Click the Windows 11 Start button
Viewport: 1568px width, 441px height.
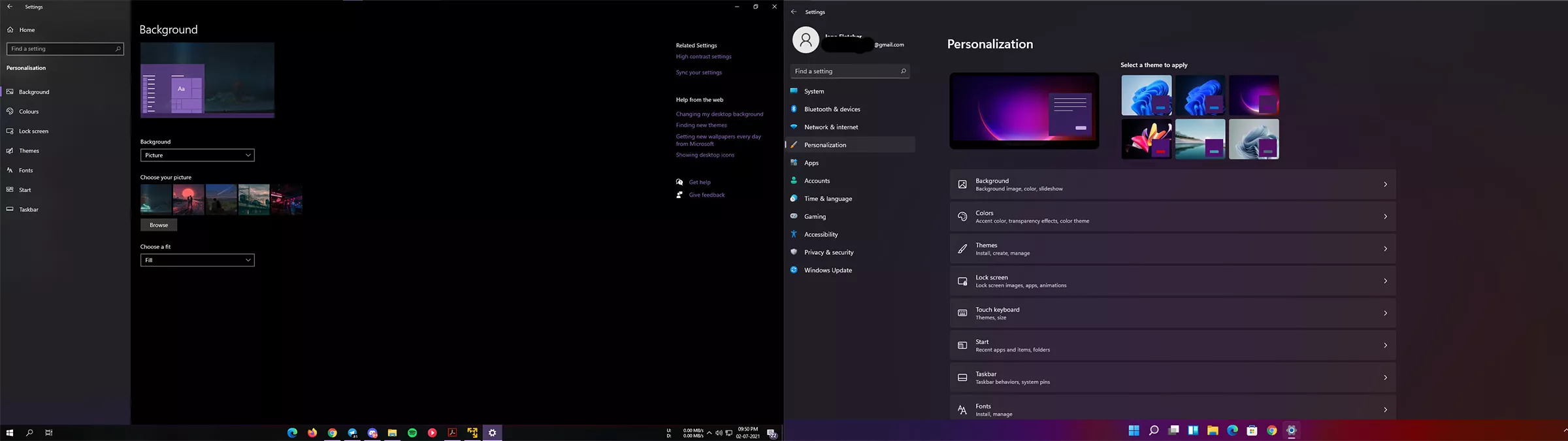click(1134, 430)
